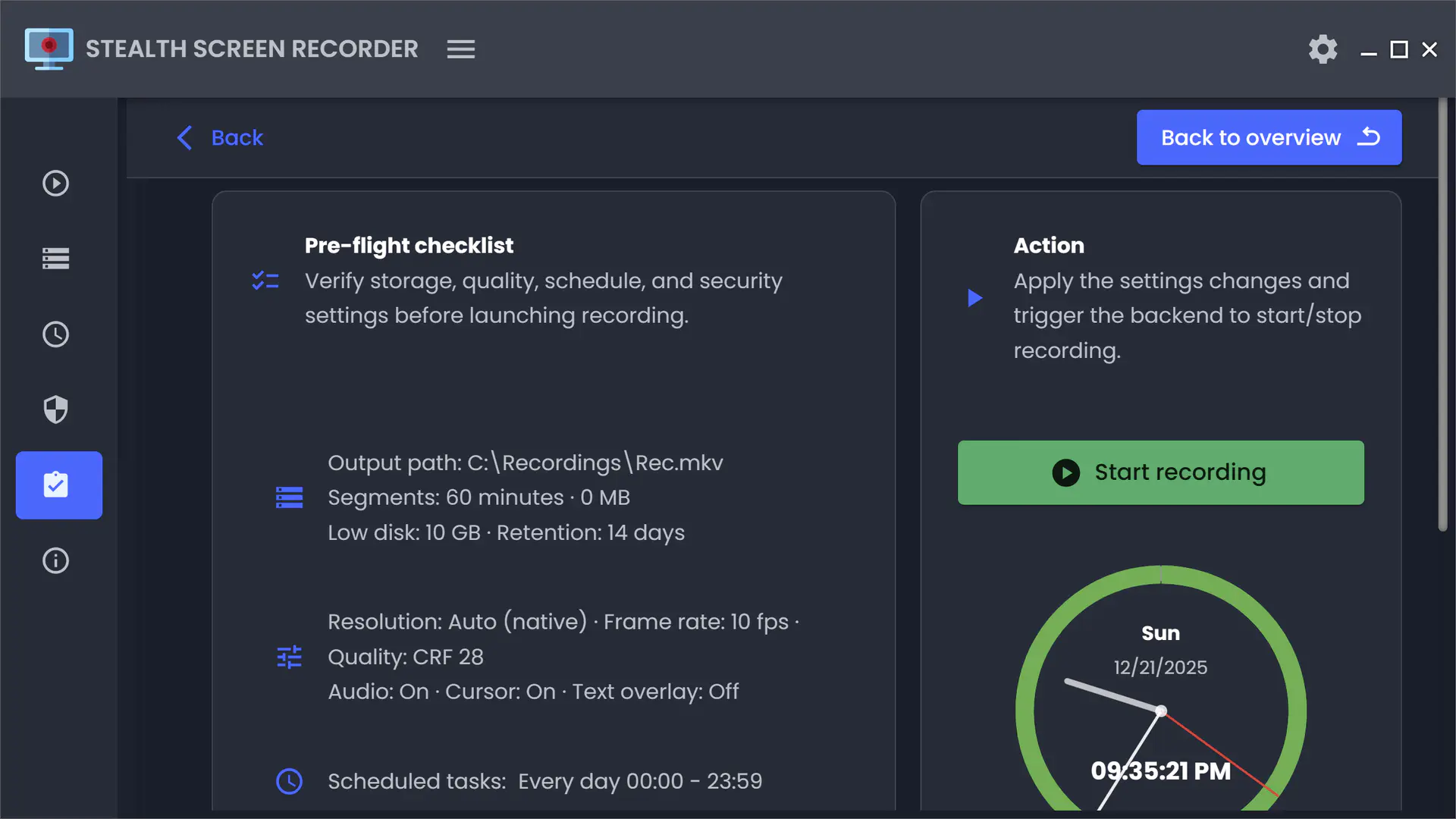This screenshot has width=1456, height=819.
Task: Open the recording playback panel in the sidebar
Action: click(x=55, y=183)
